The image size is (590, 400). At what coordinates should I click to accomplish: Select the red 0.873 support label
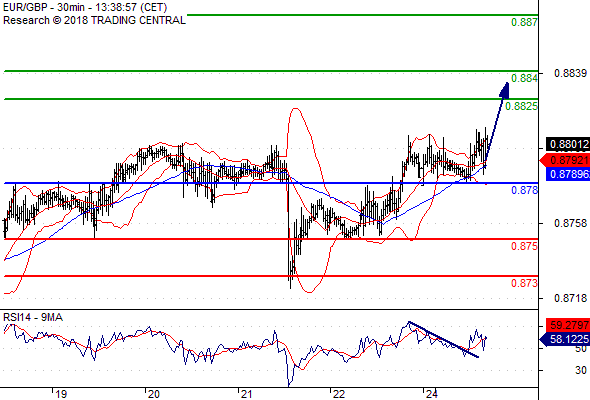click(524, 283)
